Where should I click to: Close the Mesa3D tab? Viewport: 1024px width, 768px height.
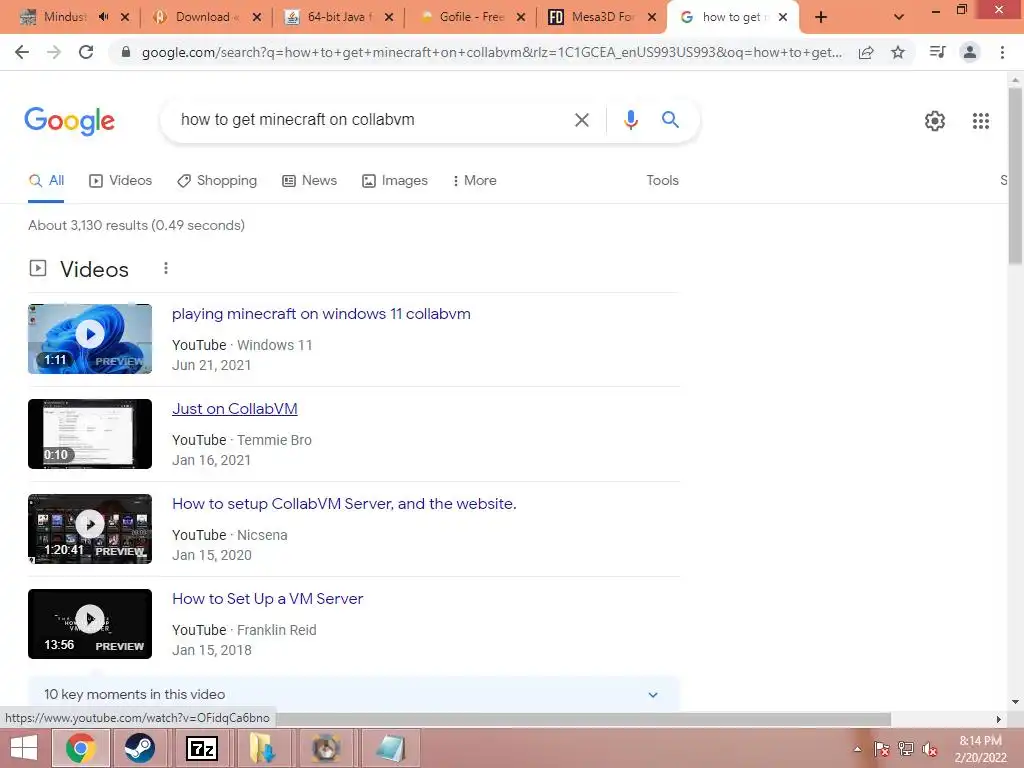652,18
